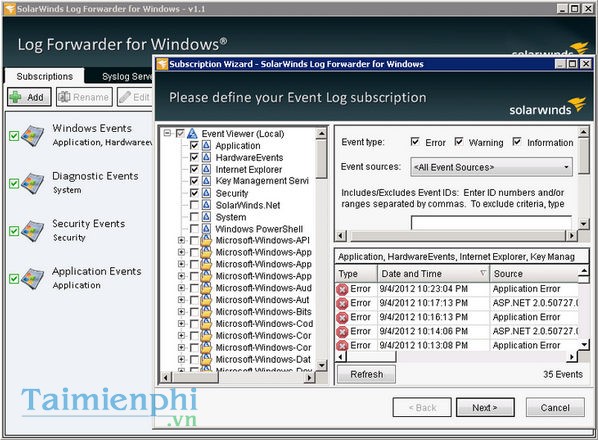This screenshot has width=598, height=440.
Task: Click the error icon for 10:13:08 PM event
Action: coord(342,345)
